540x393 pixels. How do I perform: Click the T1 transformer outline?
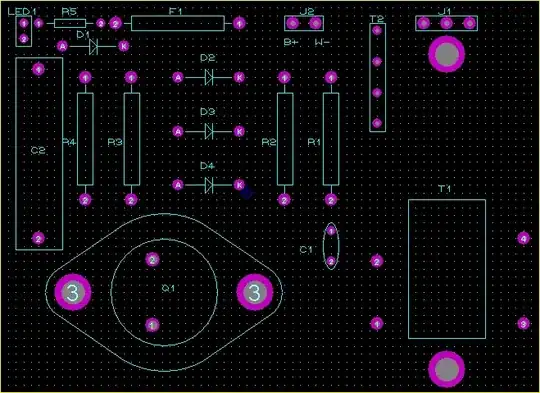point(447,269)
